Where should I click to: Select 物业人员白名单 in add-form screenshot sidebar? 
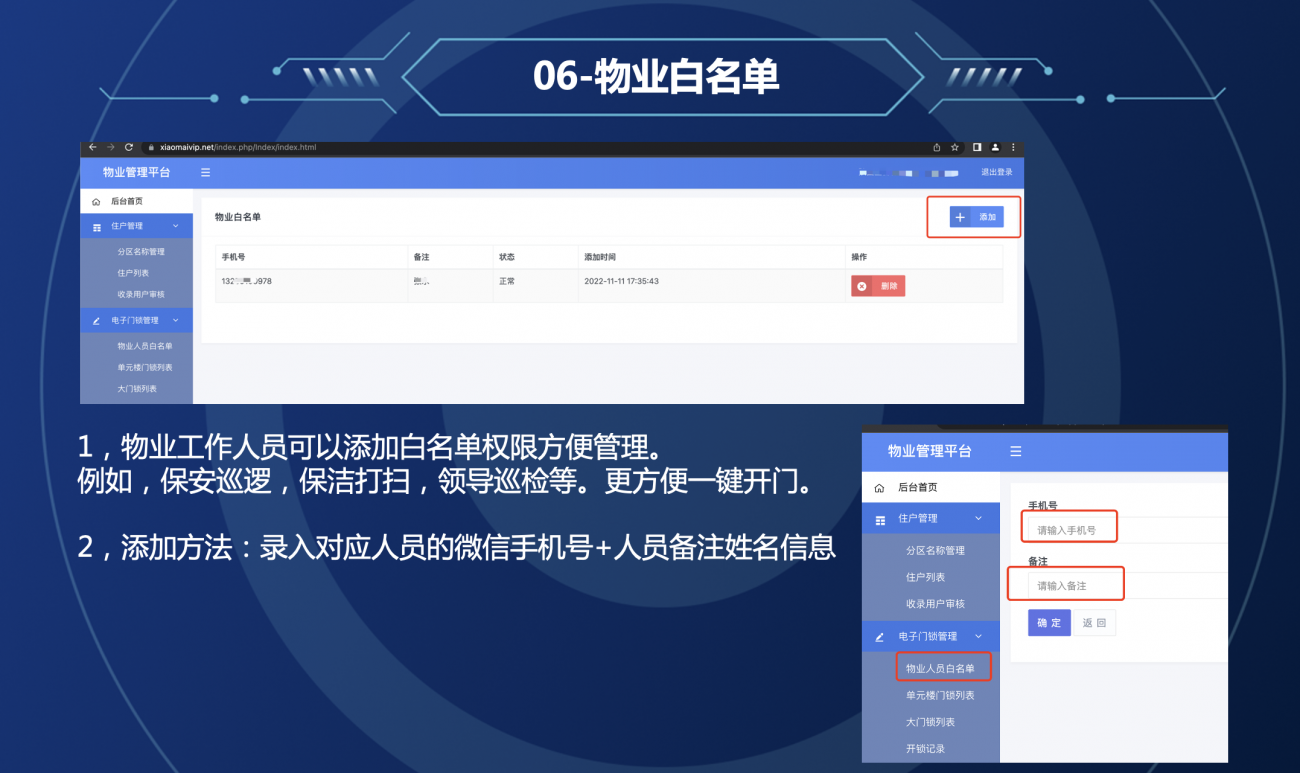[x=940, y=668]
